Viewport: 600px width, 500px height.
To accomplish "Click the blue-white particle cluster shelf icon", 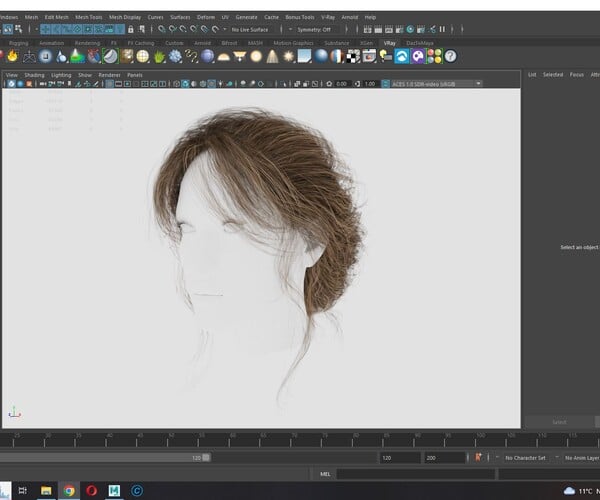I will [x=175, y=56].
